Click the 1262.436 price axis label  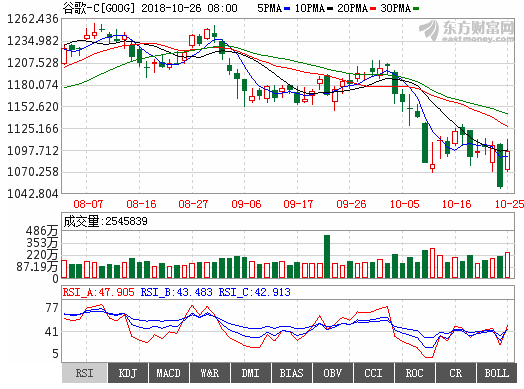(33, 19)
